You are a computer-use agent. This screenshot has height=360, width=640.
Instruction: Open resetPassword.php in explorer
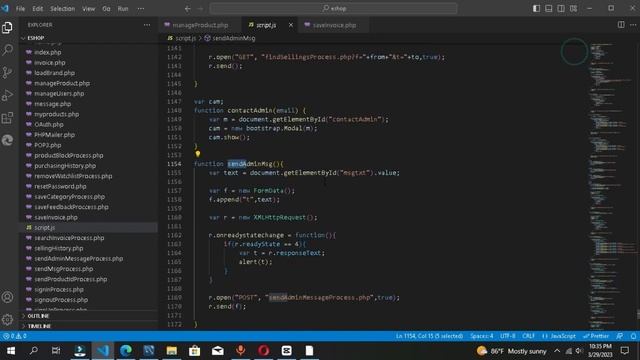click(60, 186)
